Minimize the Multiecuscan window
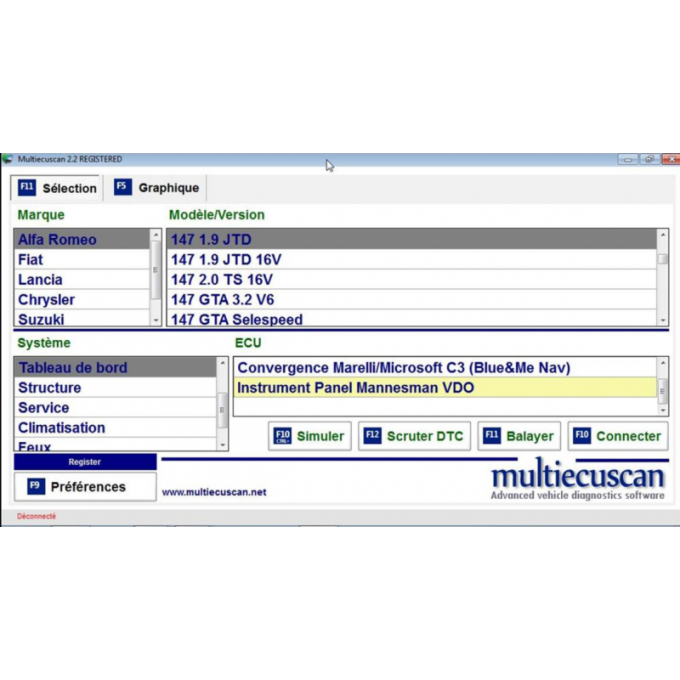 pos(628,160)
